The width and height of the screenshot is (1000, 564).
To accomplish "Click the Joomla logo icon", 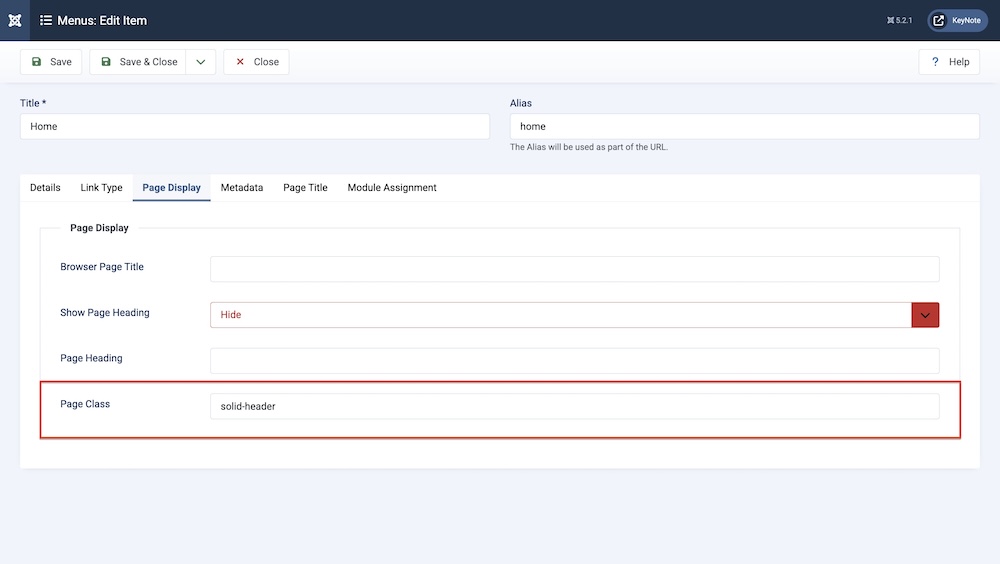I will [x=14, y=20].
